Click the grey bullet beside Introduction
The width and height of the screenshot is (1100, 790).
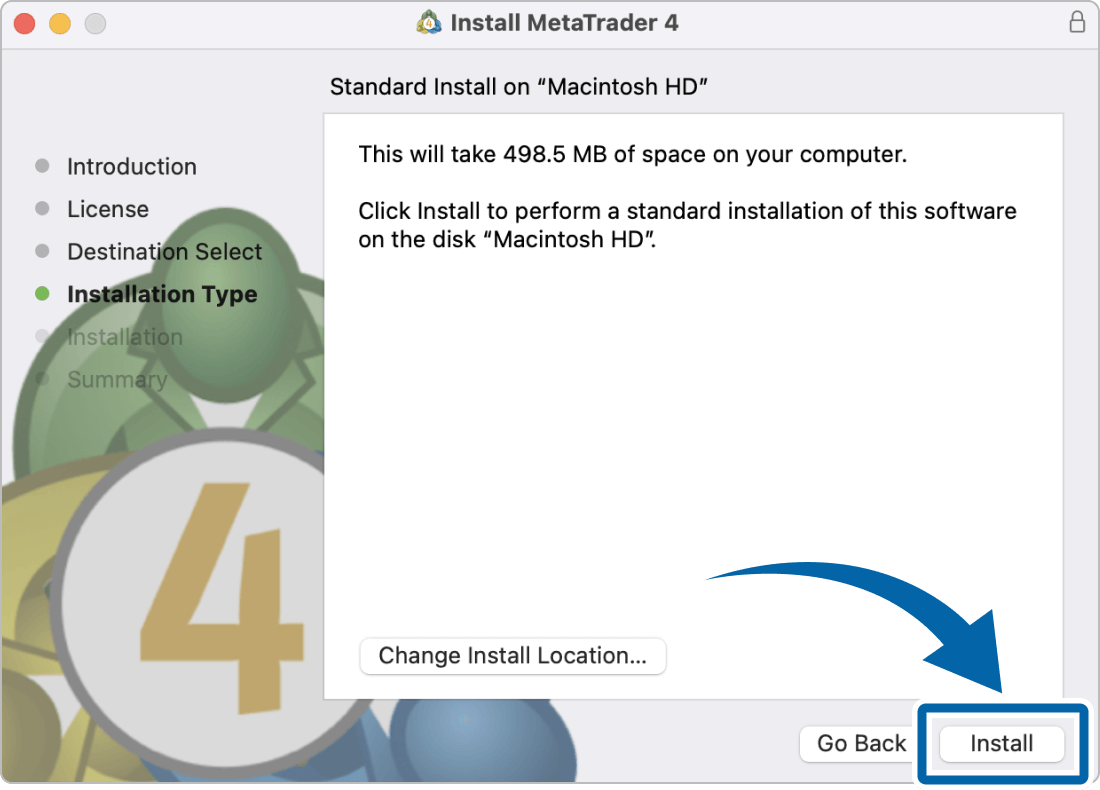[x=42, y=166]
